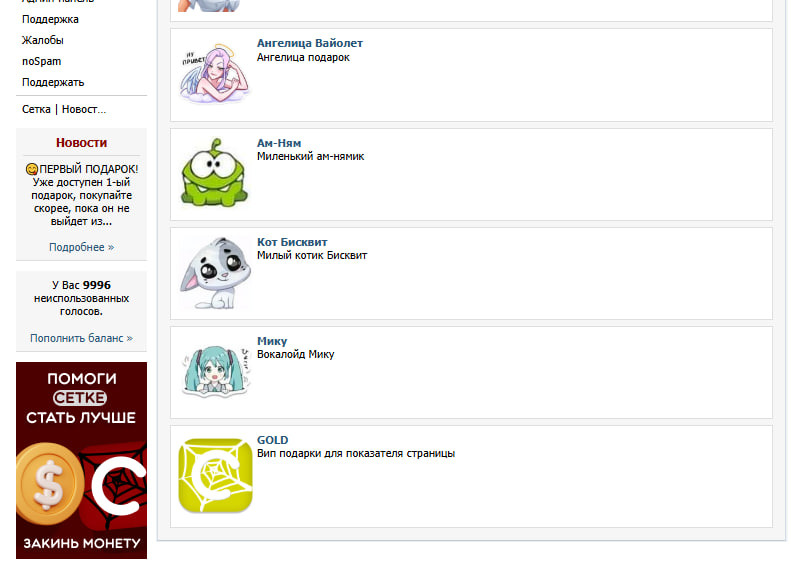Screen dimensions: 791x568
Task: Select the green Ам-Ням character icon
Action: point(215,173)
